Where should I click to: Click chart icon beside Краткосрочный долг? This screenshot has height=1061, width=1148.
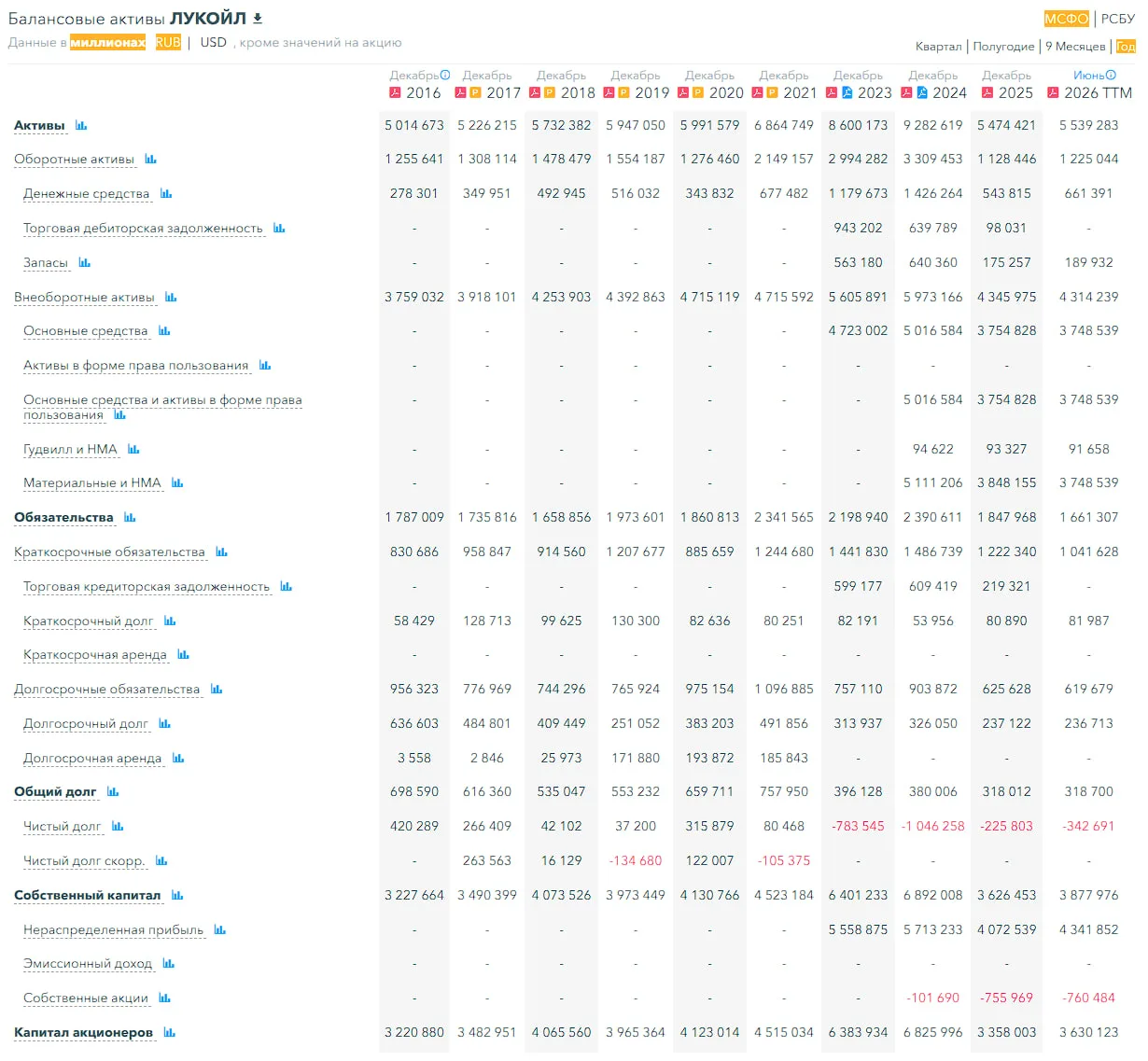pyautogui.click(x=170, y=621)
